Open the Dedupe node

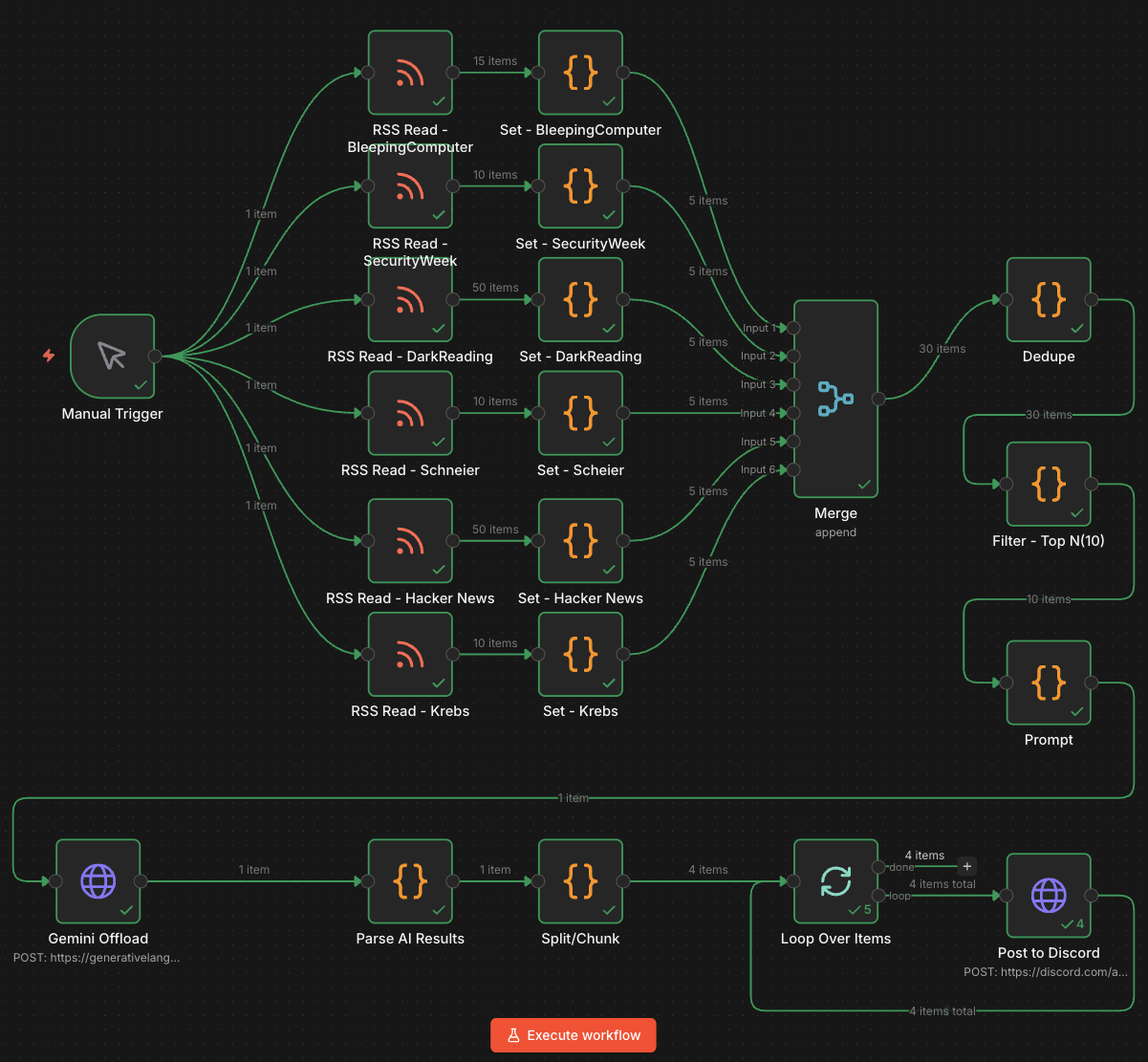(x=1049, y=298)
